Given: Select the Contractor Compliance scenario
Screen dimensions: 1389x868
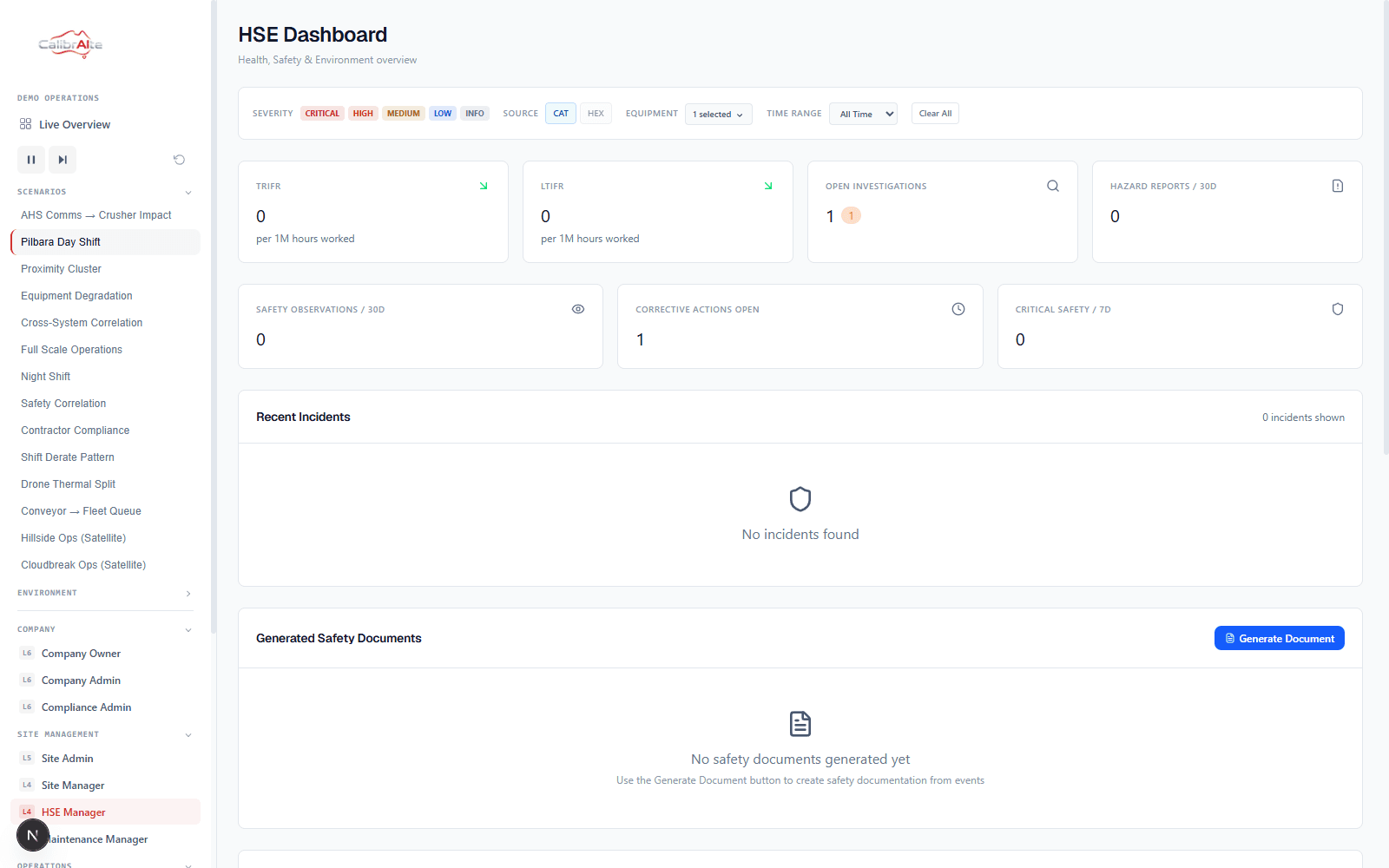Looking at the screenshot, I should point(105,431).
